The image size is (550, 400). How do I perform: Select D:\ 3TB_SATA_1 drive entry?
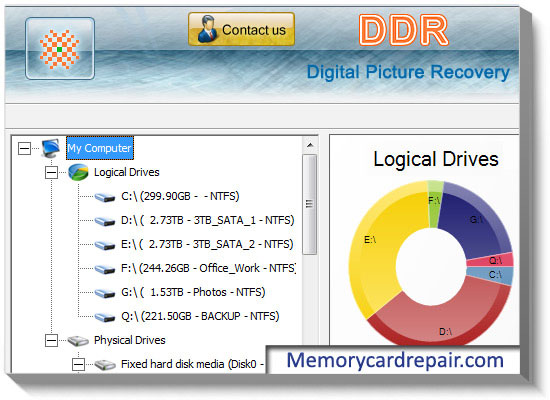point(208,220)
